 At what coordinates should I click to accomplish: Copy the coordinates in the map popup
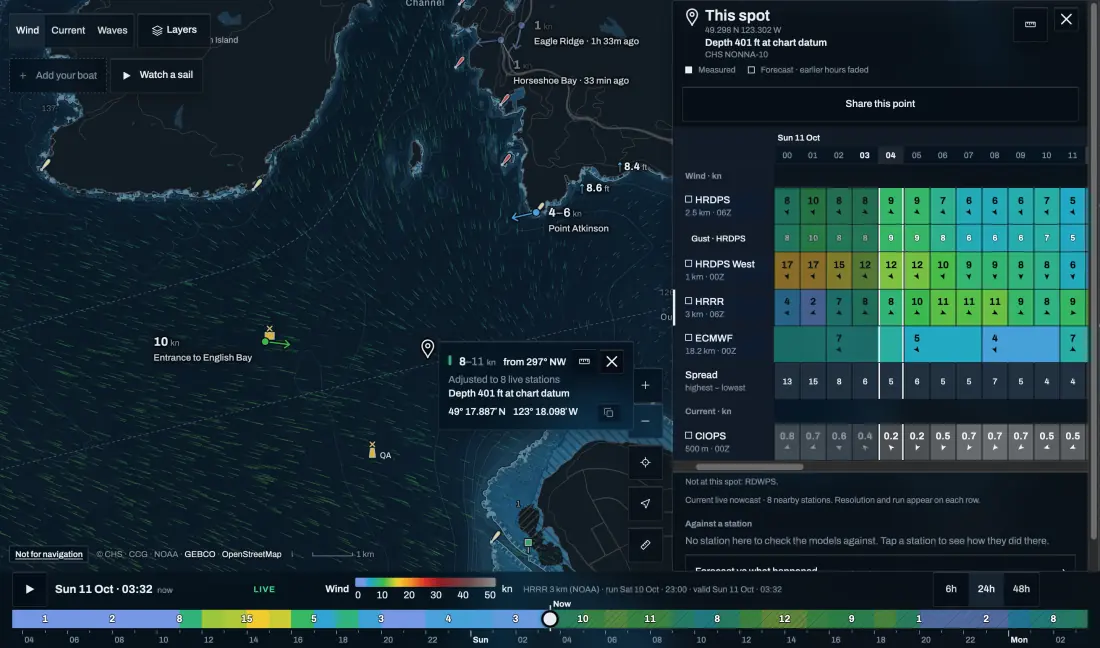pyautogui.click(x=608, y=412)
